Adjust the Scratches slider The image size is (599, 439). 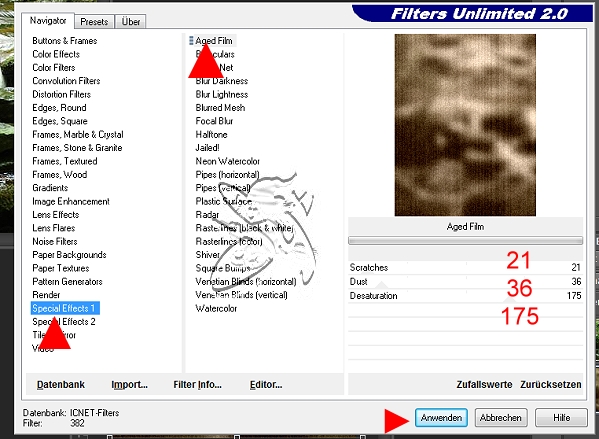(465, 267)
